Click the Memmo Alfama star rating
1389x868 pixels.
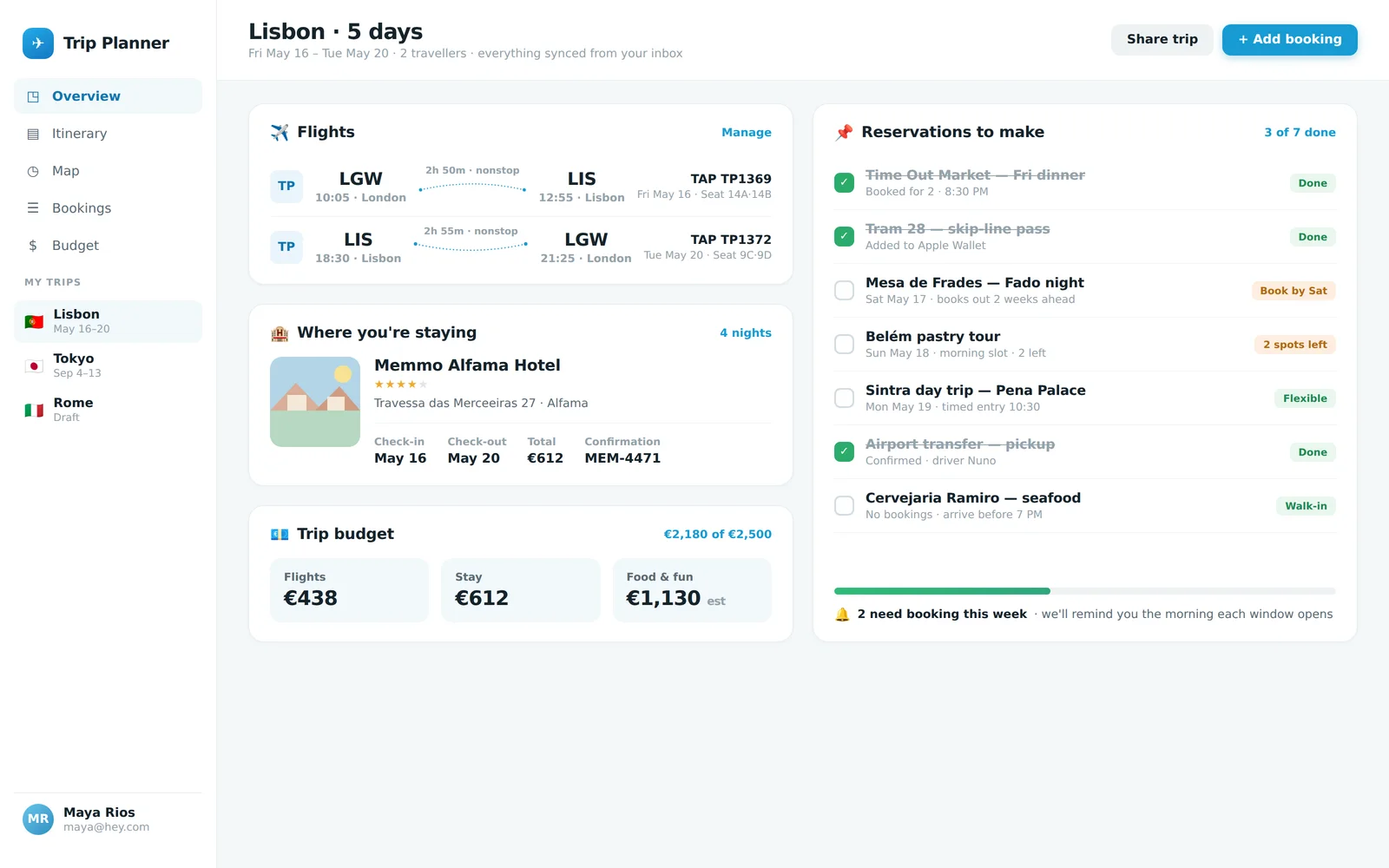[x=401, y=385]
